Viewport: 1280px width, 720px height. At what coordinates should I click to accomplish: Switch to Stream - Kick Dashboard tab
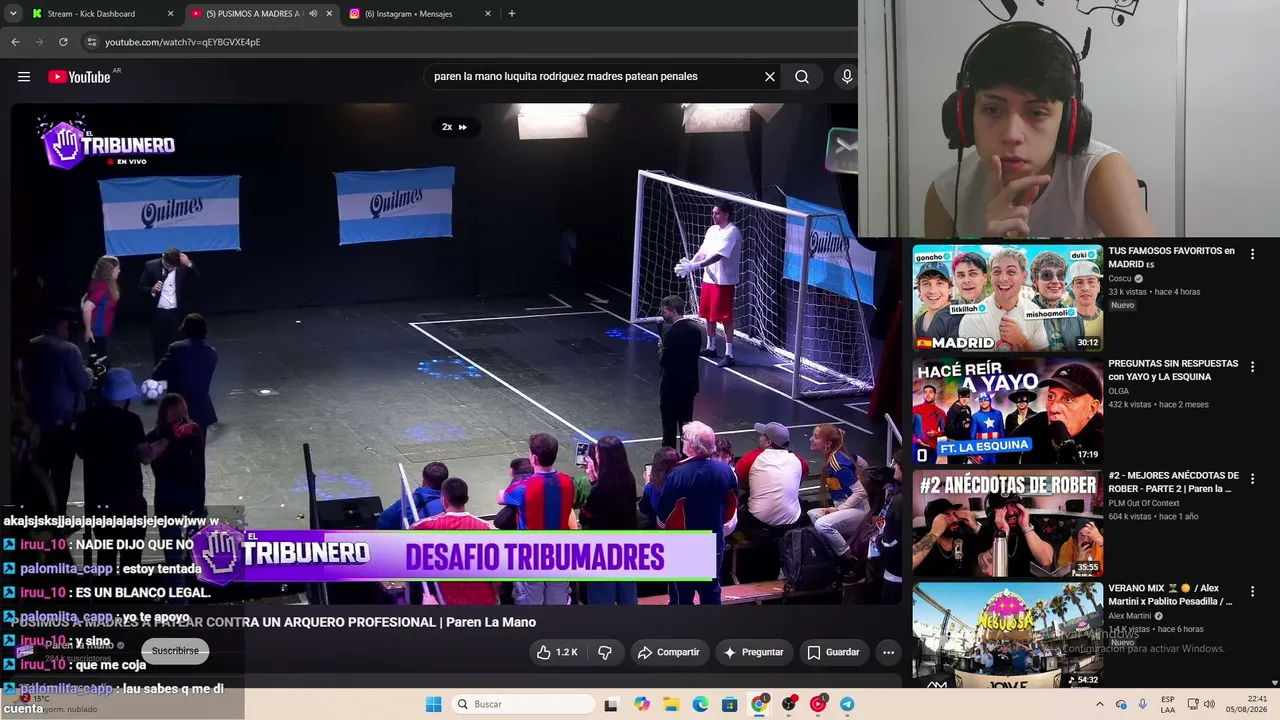(x=102, y=14)
